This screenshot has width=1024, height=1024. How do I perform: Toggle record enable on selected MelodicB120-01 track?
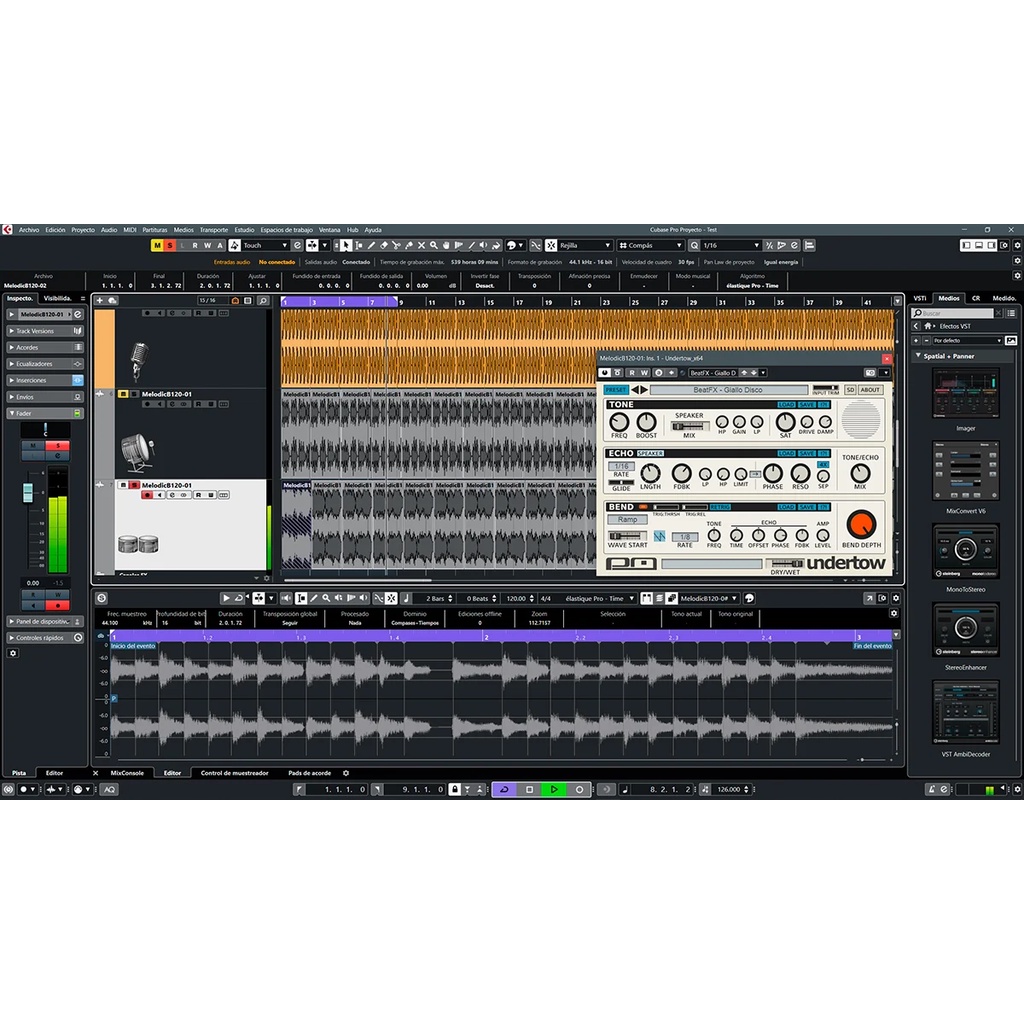(x=147, y=495)
